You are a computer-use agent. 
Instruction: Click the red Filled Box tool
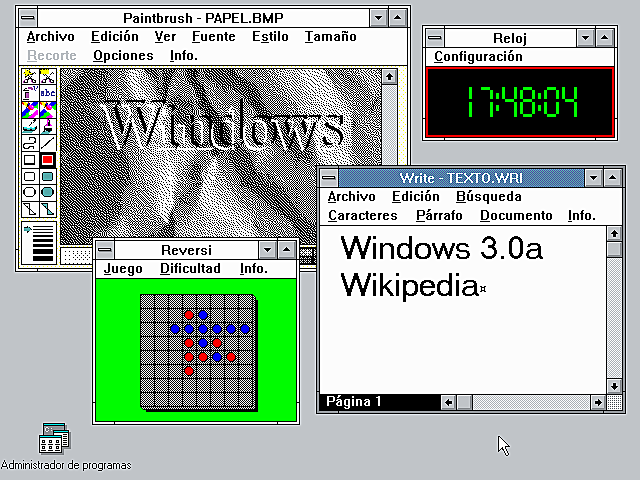click(48, 160)
